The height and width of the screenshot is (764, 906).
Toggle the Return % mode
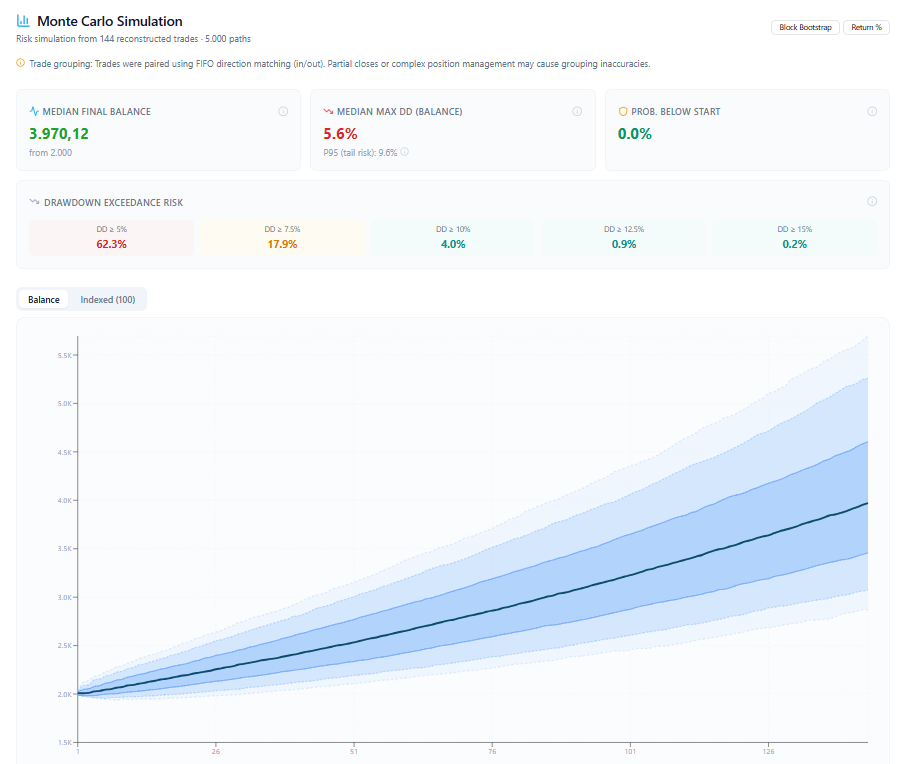[866, 27]
